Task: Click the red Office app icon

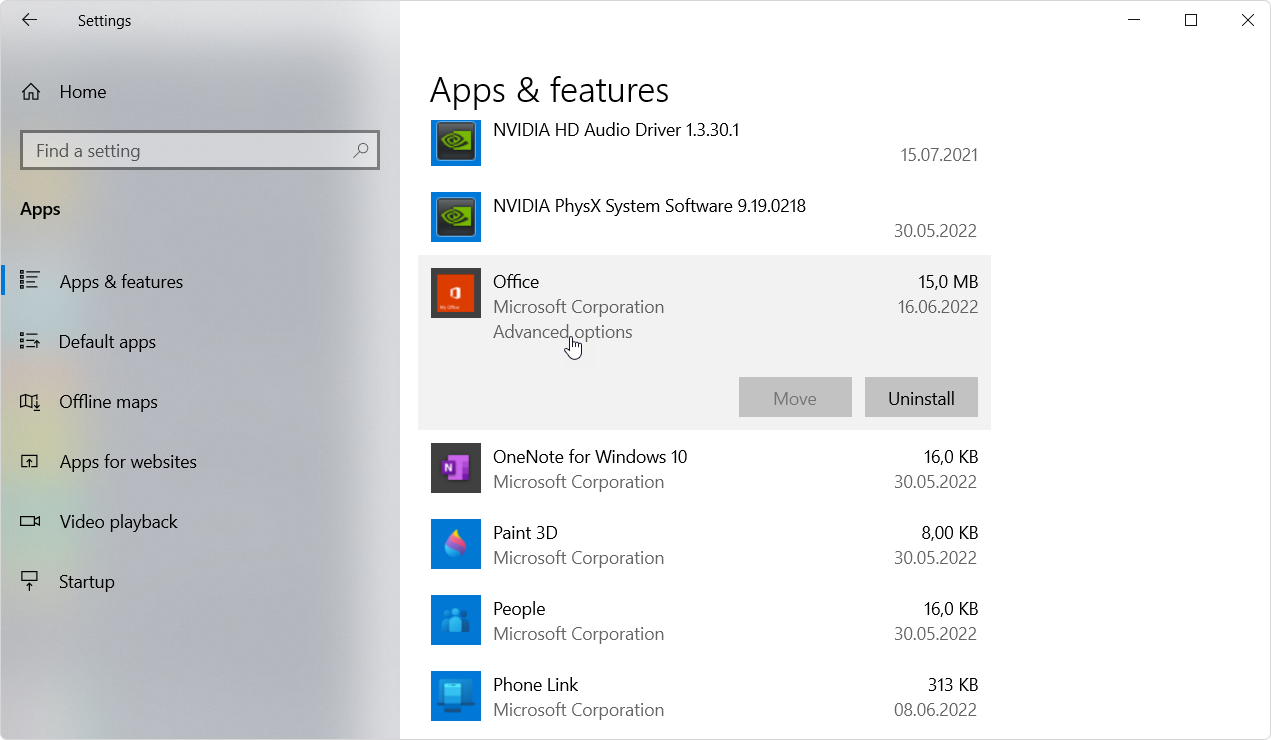Action: (x=456, y=293)
